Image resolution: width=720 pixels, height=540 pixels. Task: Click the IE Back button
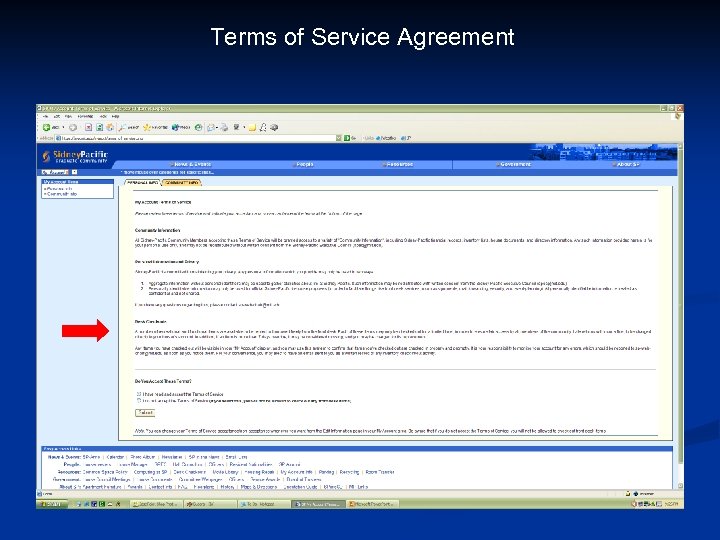coord(51,127)
